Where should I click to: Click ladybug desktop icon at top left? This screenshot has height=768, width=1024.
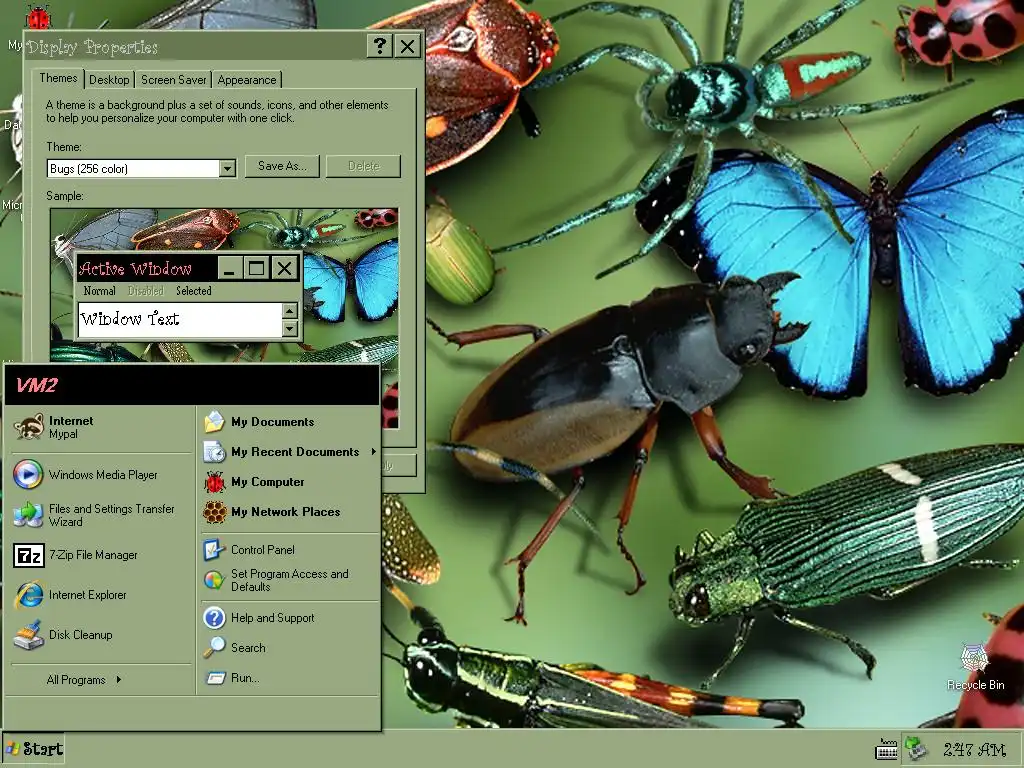[x=38, y=18]
